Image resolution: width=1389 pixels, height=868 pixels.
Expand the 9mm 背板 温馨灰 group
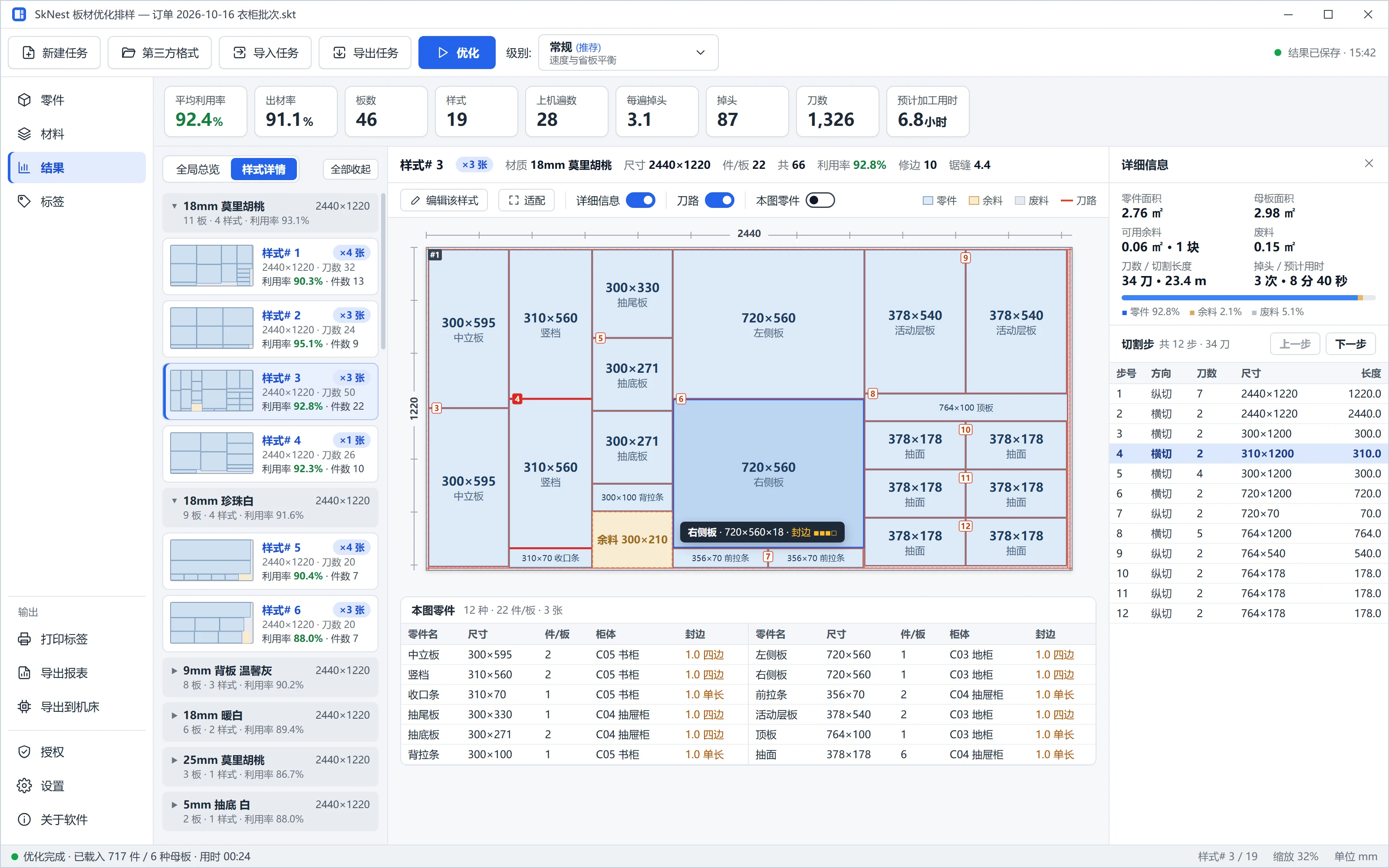270,677
